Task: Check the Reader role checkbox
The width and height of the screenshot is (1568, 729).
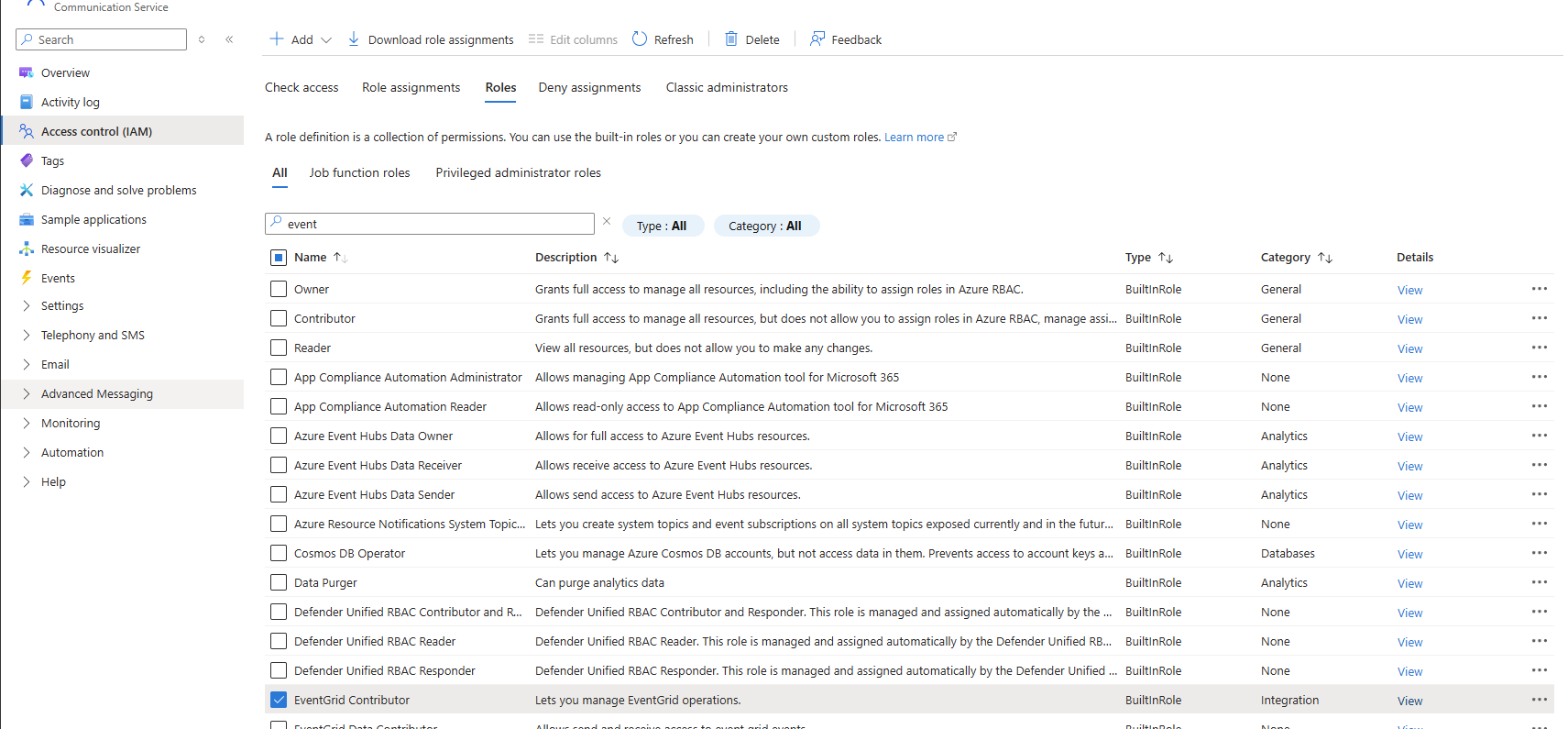Action: [x=279, y=348]
